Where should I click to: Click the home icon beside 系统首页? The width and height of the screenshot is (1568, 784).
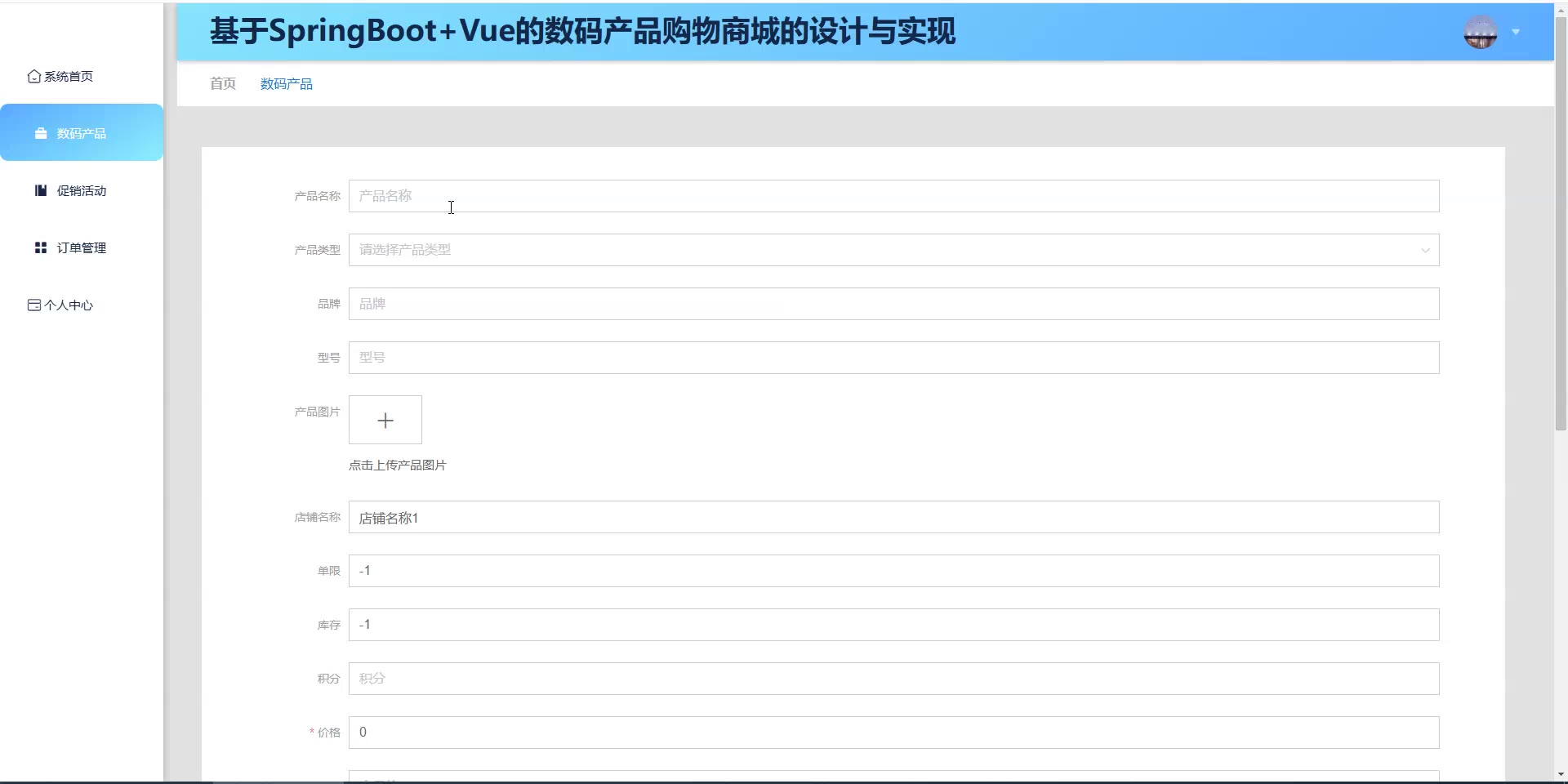pos(34,76)
